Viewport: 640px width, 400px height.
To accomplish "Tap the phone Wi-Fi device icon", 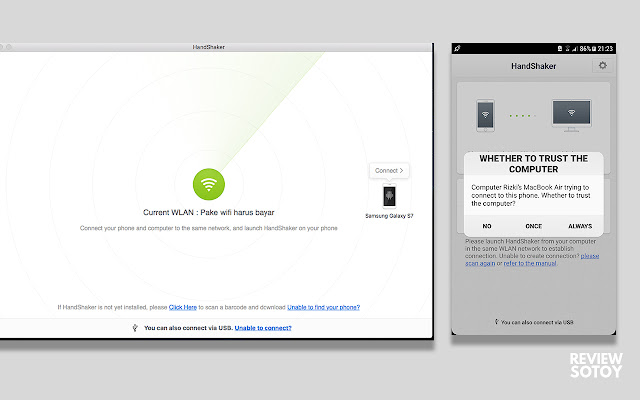I will (x=485, y=116).
